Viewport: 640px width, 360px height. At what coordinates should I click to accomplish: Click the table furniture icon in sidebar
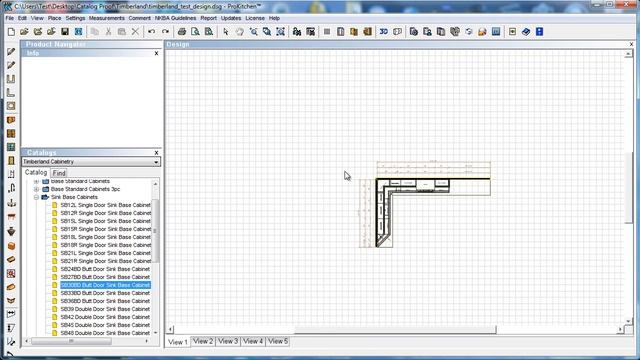[11, 217]
